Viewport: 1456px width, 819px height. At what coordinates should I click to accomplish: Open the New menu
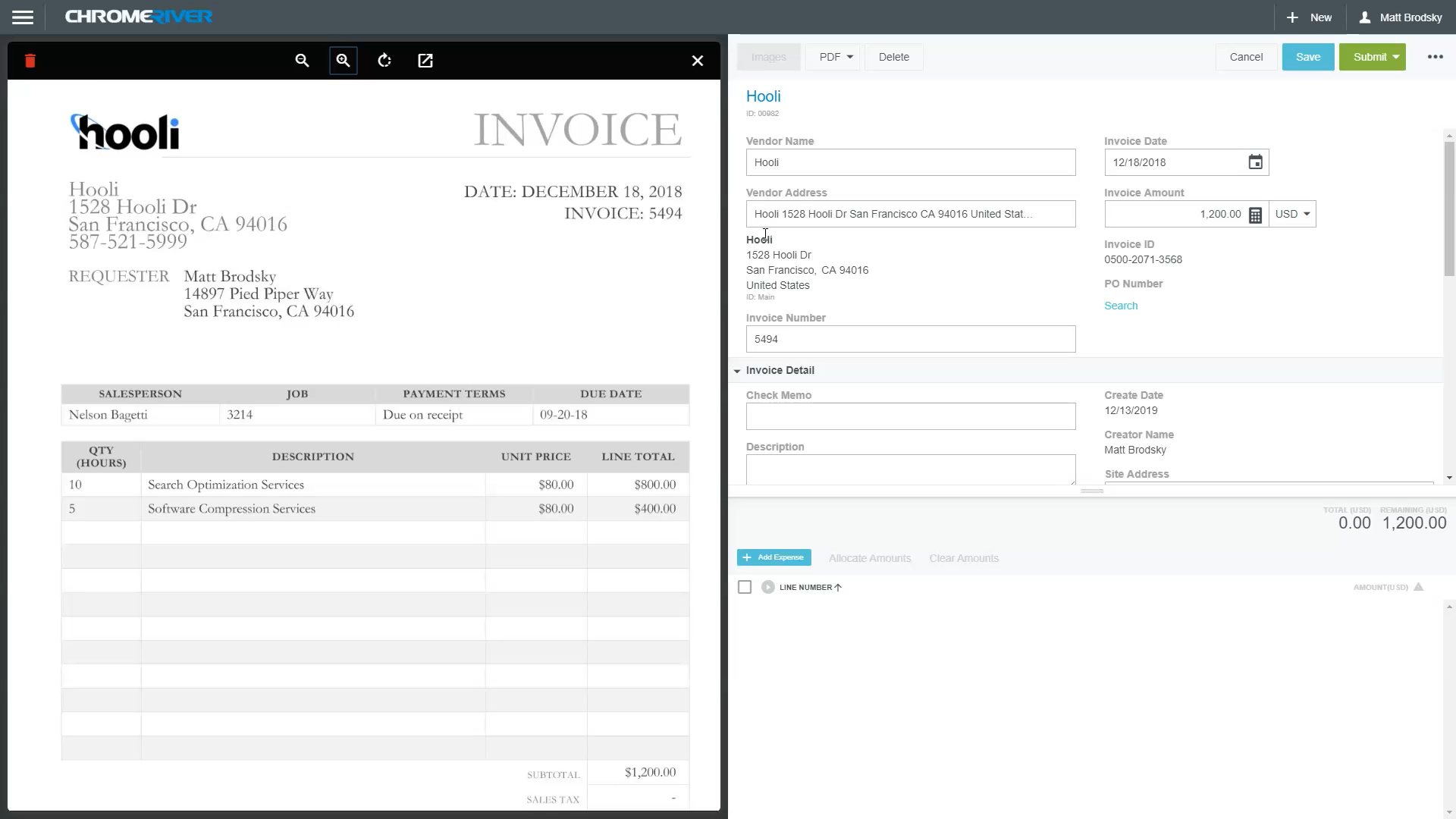[x=1310, y=17]
